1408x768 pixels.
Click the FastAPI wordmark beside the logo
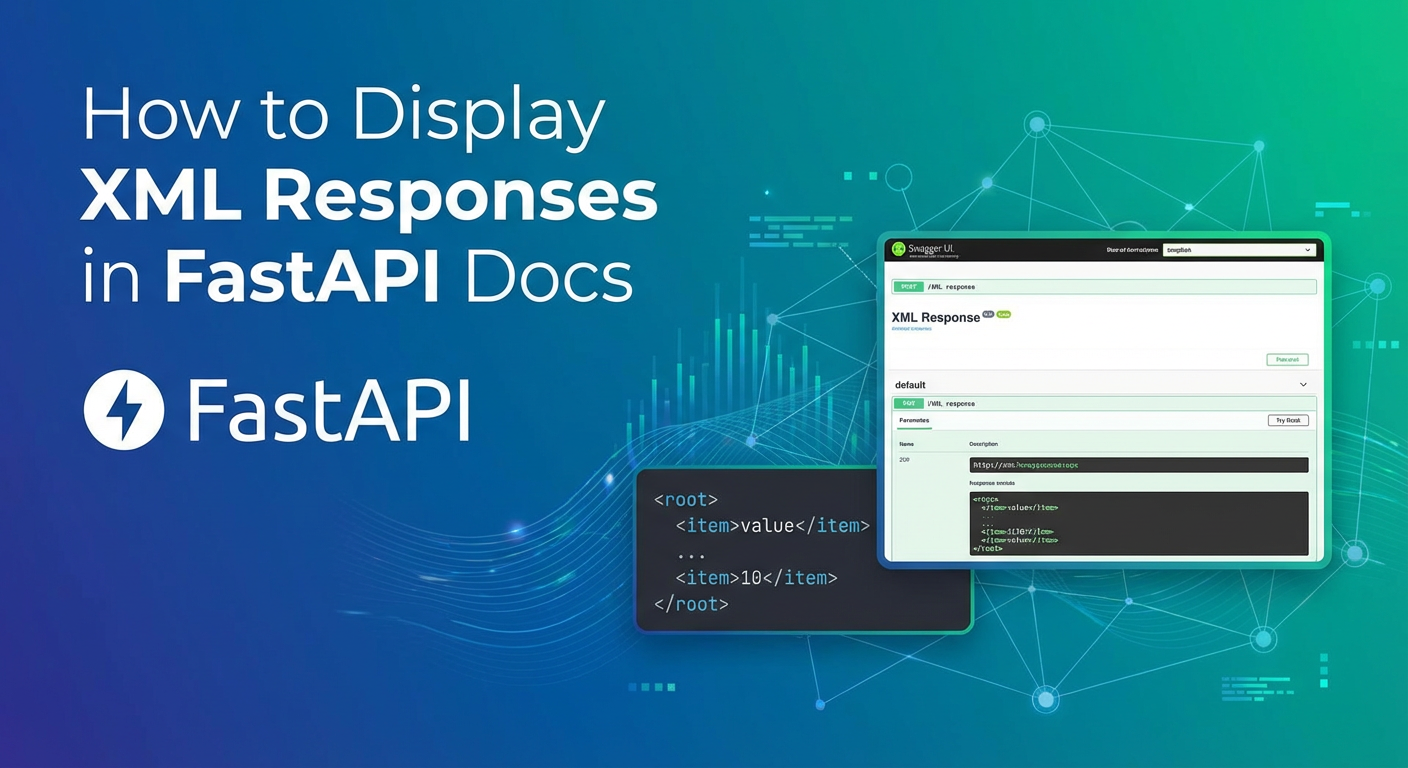pyautogui.click(x=328, y=411)
